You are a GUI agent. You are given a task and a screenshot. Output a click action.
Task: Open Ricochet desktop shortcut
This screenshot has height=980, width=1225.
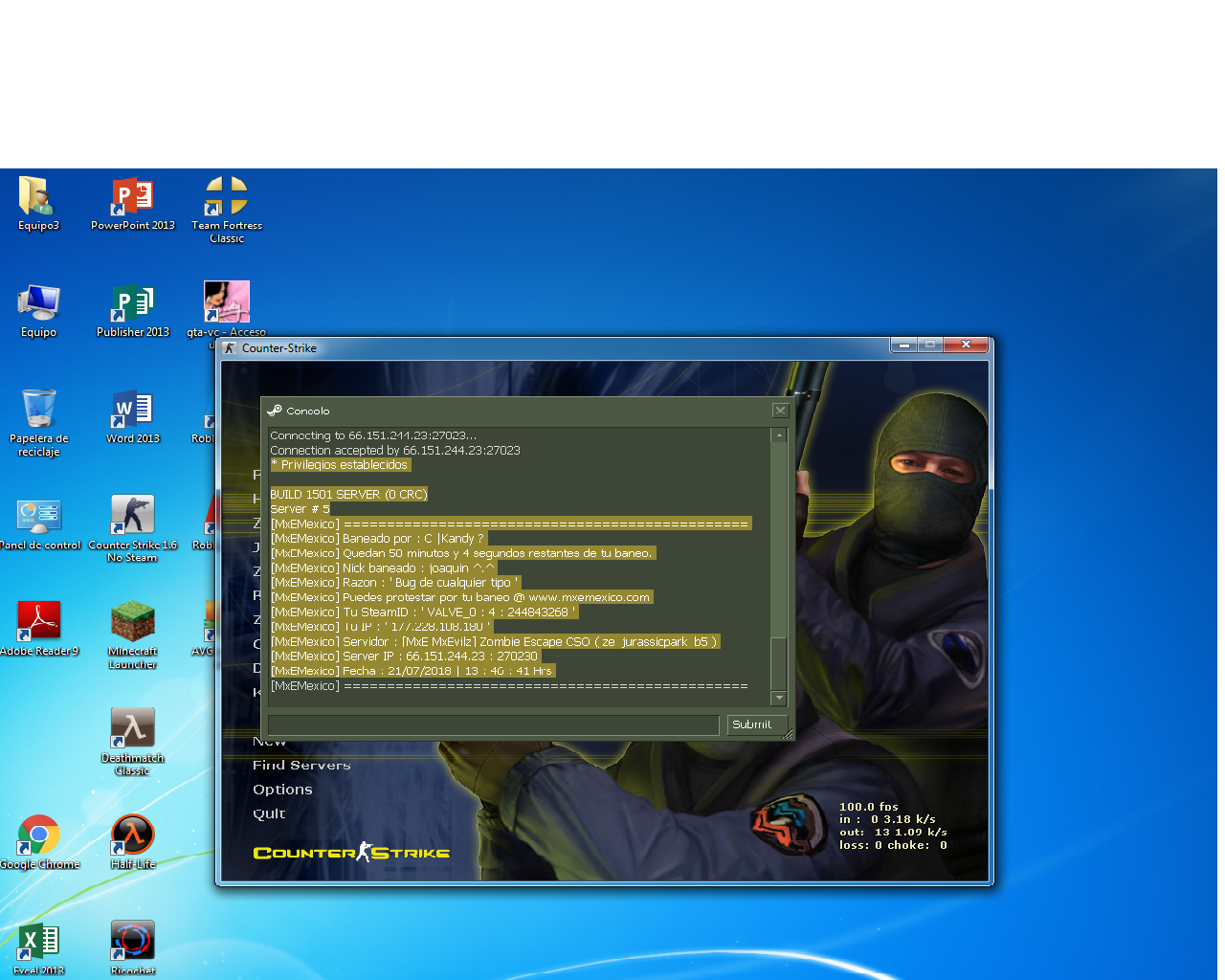pos(133,949)
